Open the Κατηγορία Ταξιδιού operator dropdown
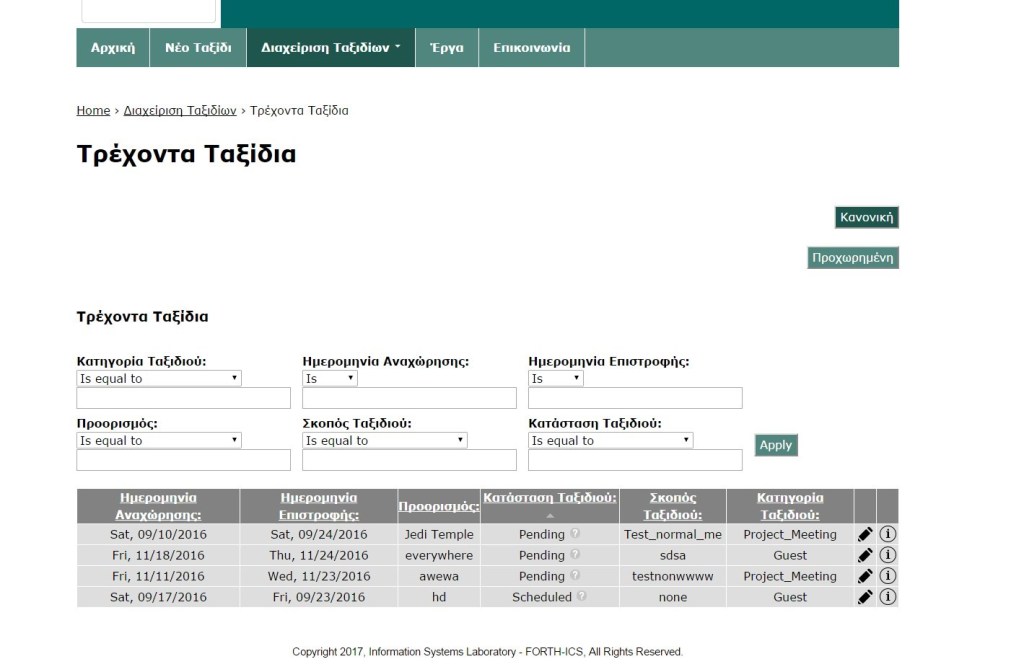 click(x=159, y=379)
